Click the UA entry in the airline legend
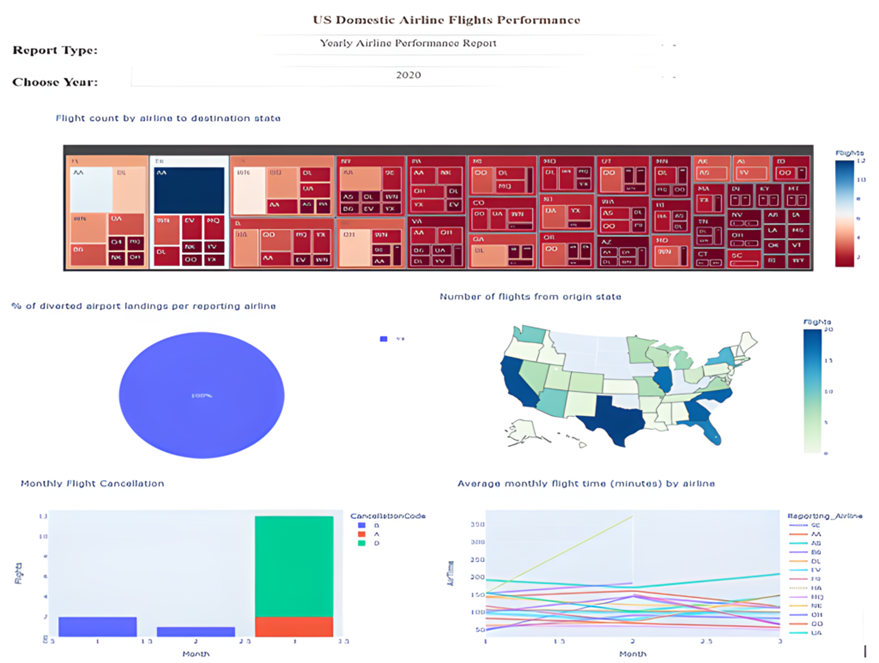The image size is (879, 663). 817,633
